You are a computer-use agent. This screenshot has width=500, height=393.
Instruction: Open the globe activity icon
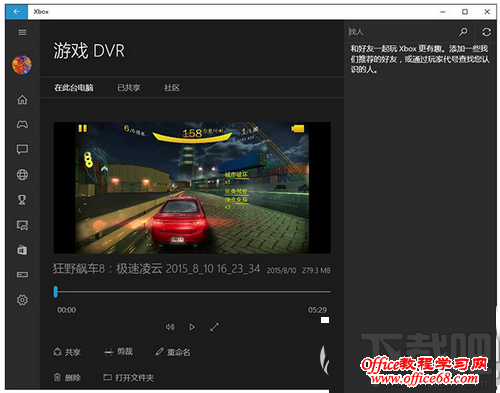(x=22, y=174)
